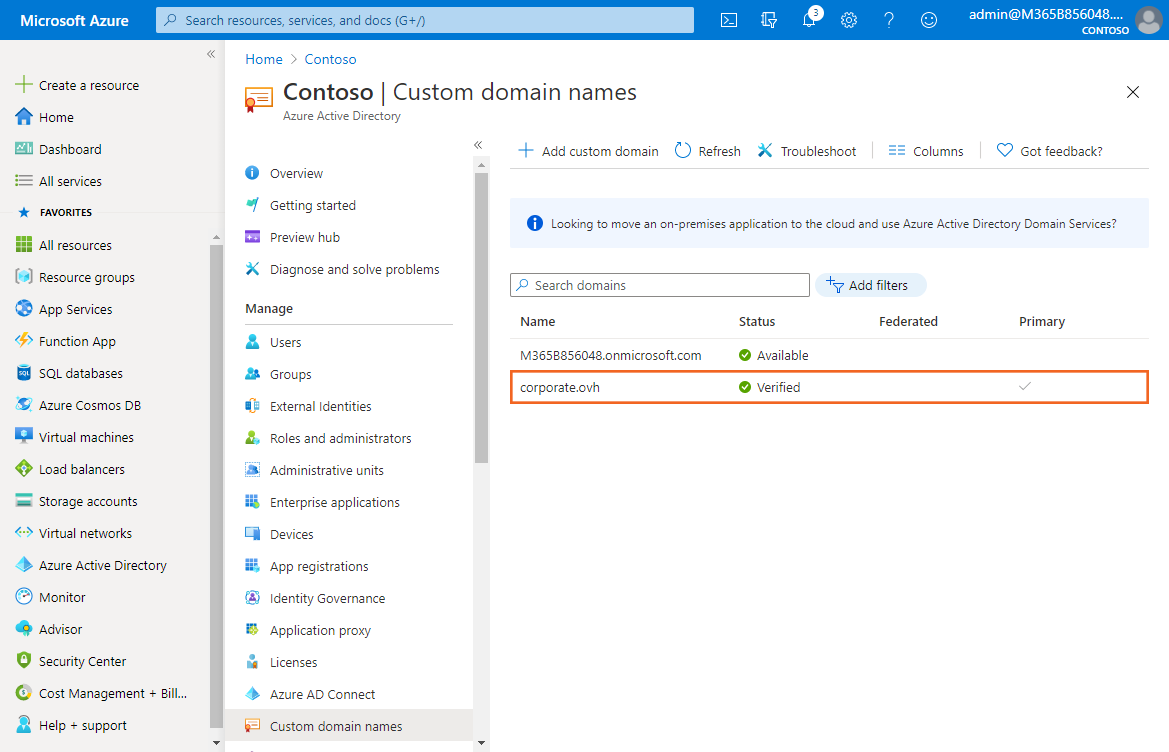Open Home breadcrumb link
The width and height of the screenshot is (1169, 752).
point(264,59)
